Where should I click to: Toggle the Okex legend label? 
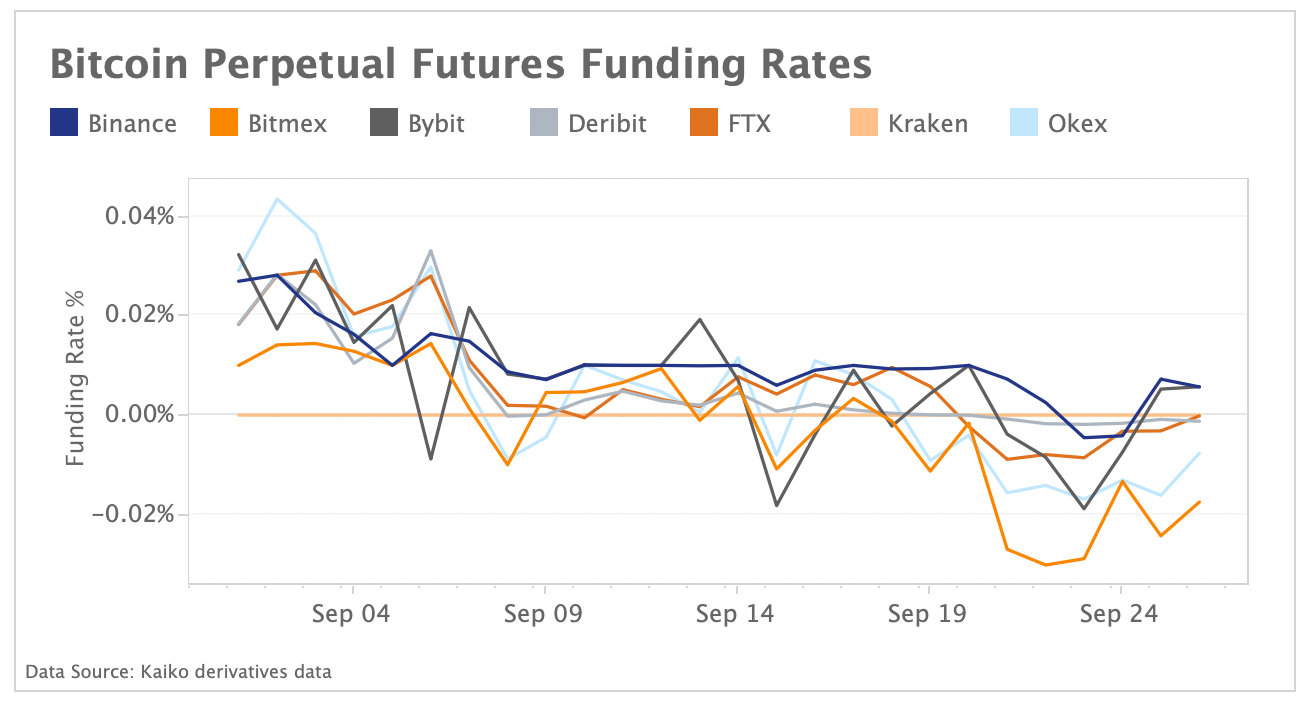pos(1078,124)
